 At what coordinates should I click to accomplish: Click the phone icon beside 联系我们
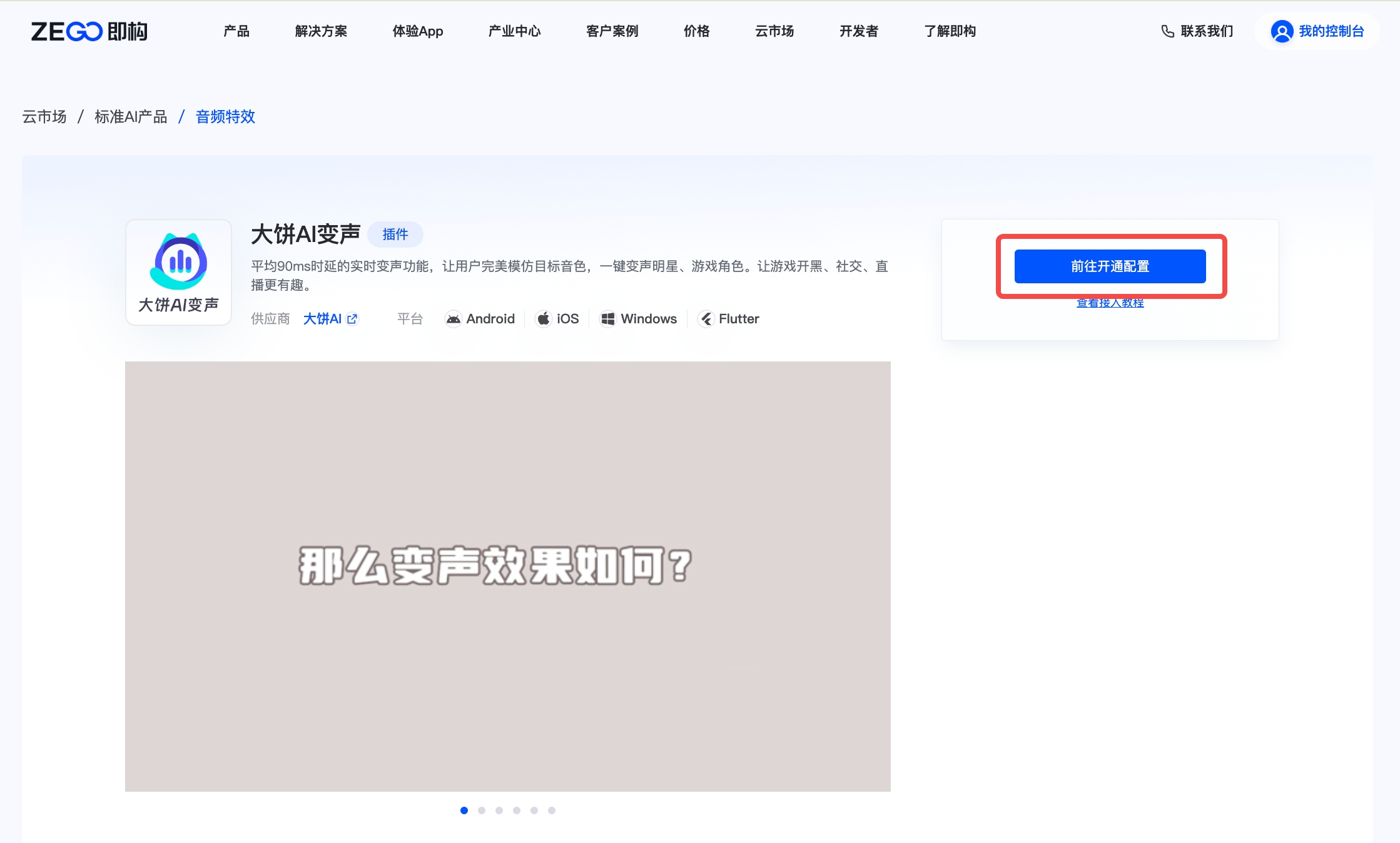click(1167, 31)
